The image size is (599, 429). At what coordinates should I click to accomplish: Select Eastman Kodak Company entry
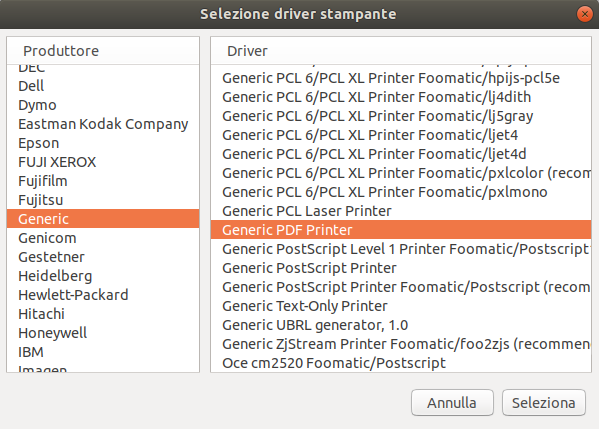pos(103,124)
